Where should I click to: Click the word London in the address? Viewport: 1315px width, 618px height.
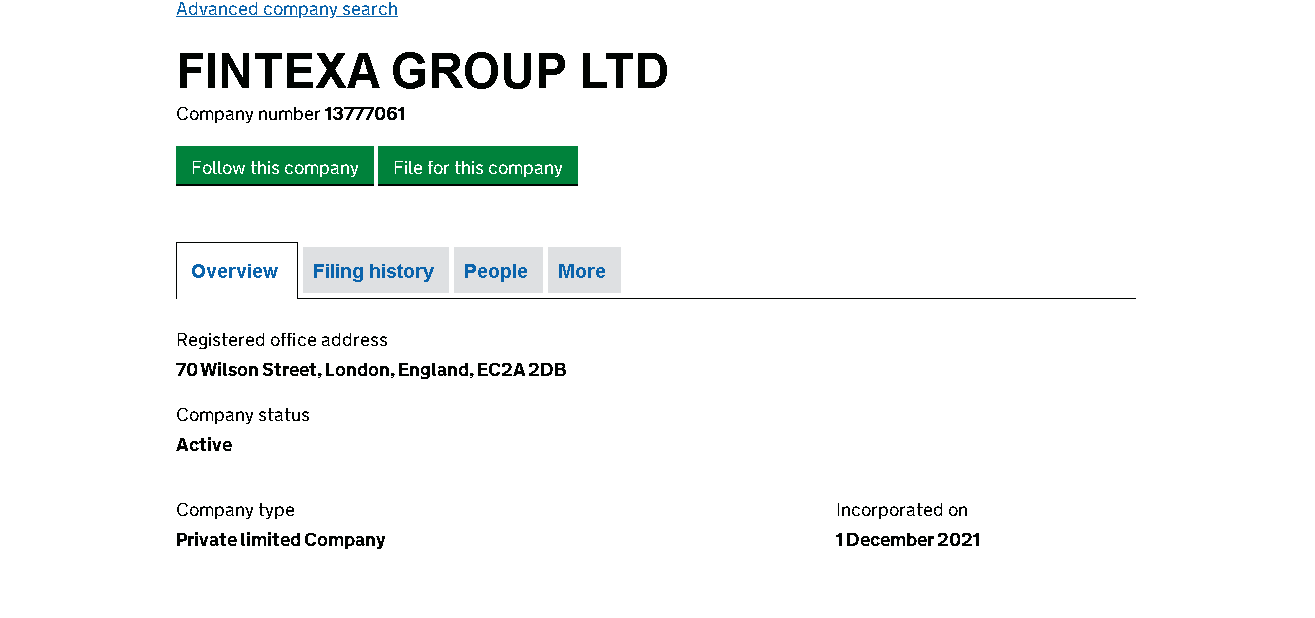(x=357, y=370)
